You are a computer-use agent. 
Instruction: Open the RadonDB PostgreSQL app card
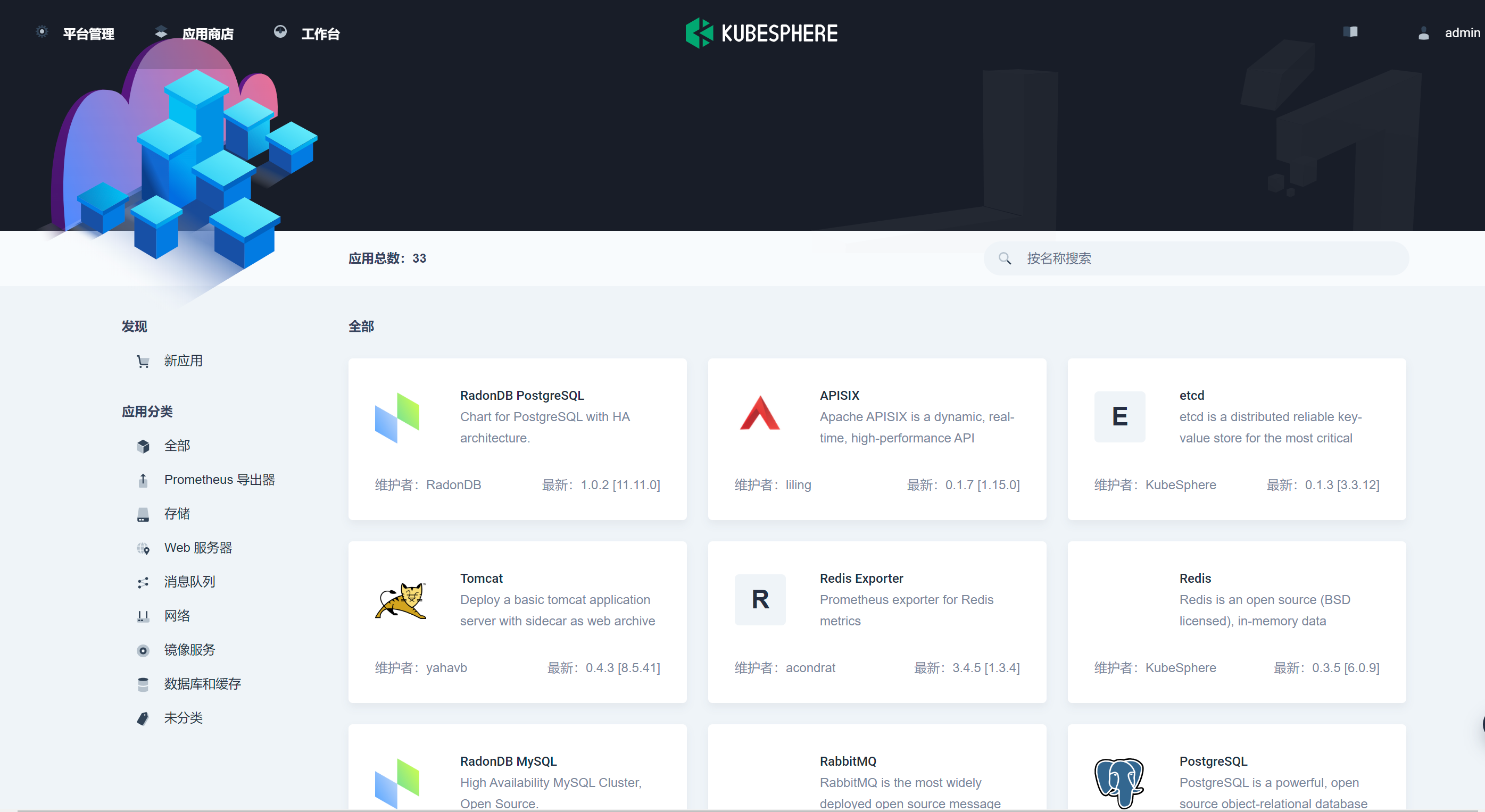(x=517, y=439)
